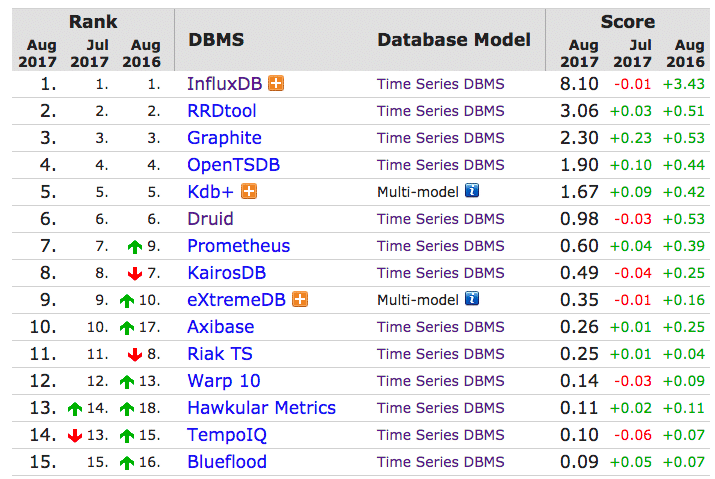Click the score value 0.14

(x=579, y=380)
